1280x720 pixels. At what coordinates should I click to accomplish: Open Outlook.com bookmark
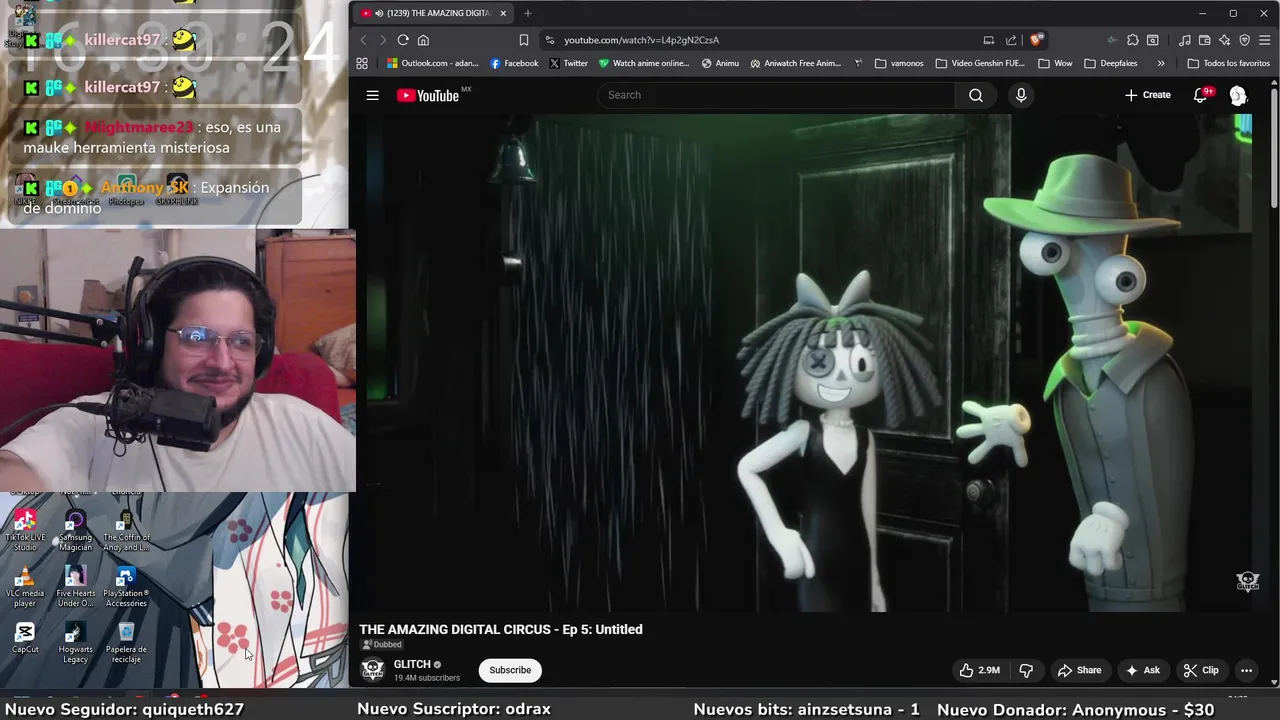(x=432, y=63)
